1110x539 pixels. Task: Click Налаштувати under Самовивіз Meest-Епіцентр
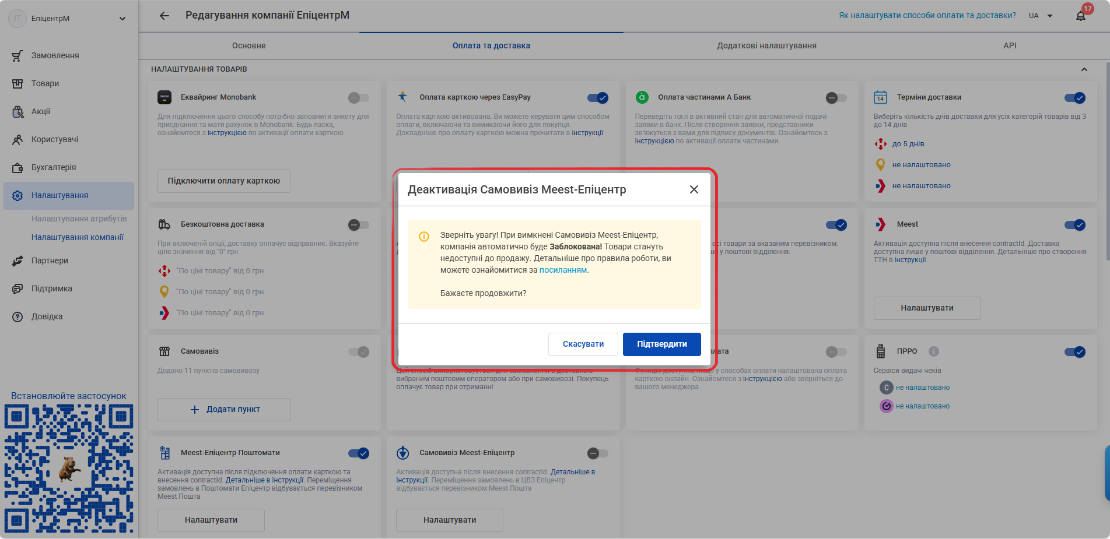(x=450, y=520)
